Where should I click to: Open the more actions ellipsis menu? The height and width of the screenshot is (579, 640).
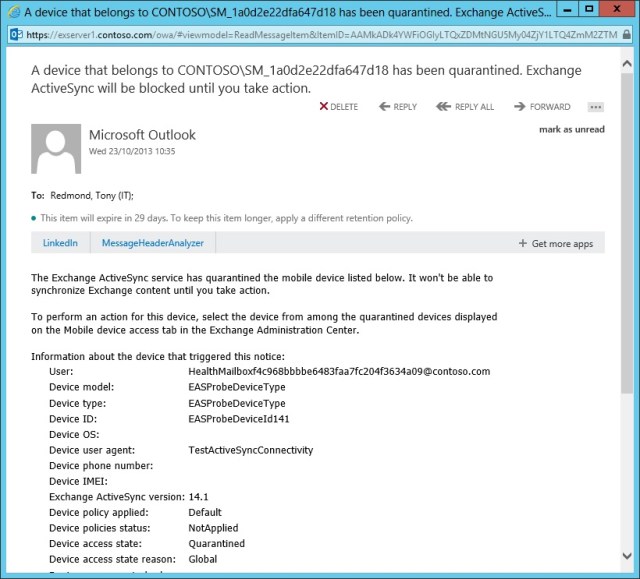point(596,107)
